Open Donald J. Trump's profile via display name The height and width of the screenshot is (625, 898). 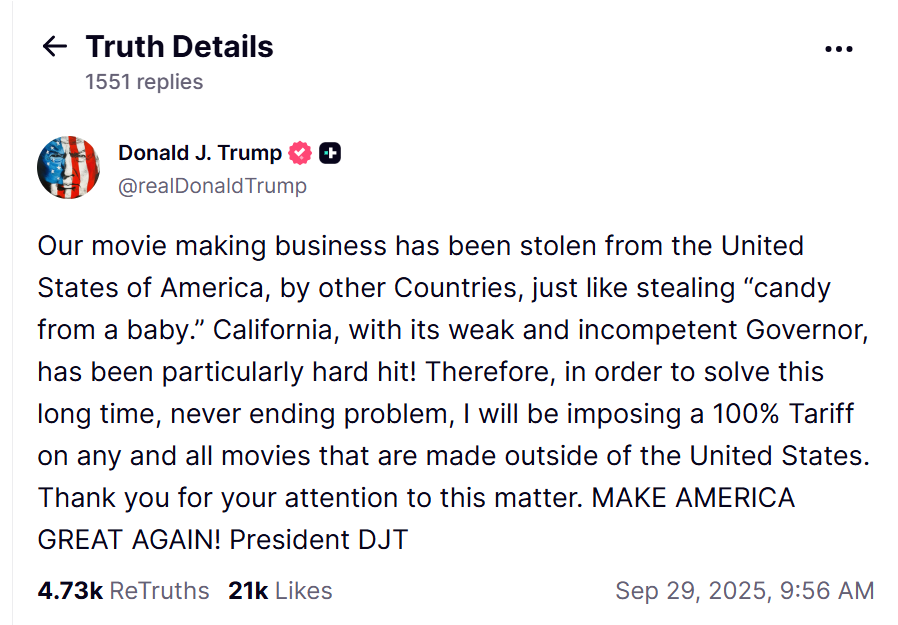click(x=200, y=153)
